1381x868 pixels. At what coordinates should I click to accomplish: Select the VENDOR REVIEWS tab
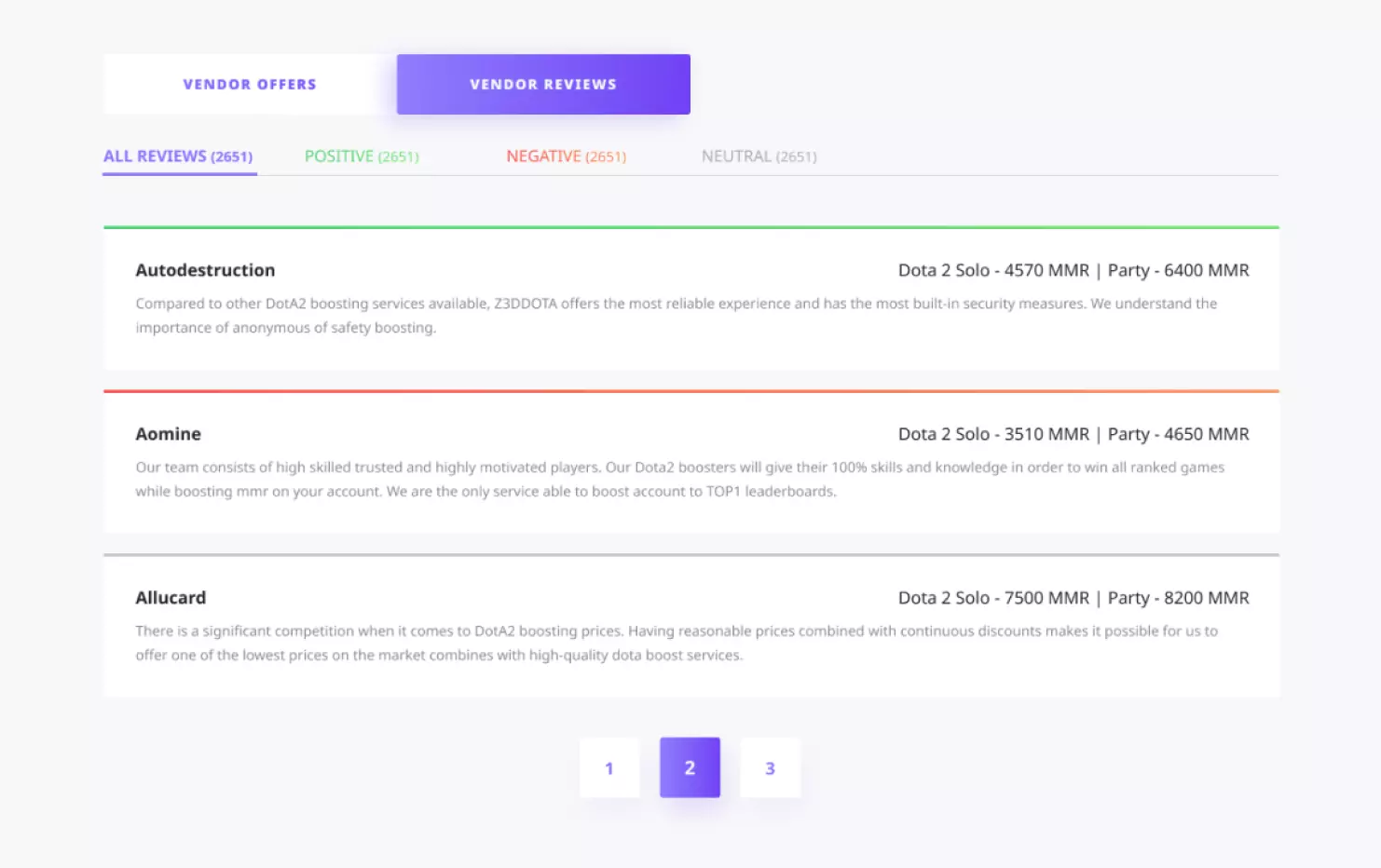click(x=543, y=84)
